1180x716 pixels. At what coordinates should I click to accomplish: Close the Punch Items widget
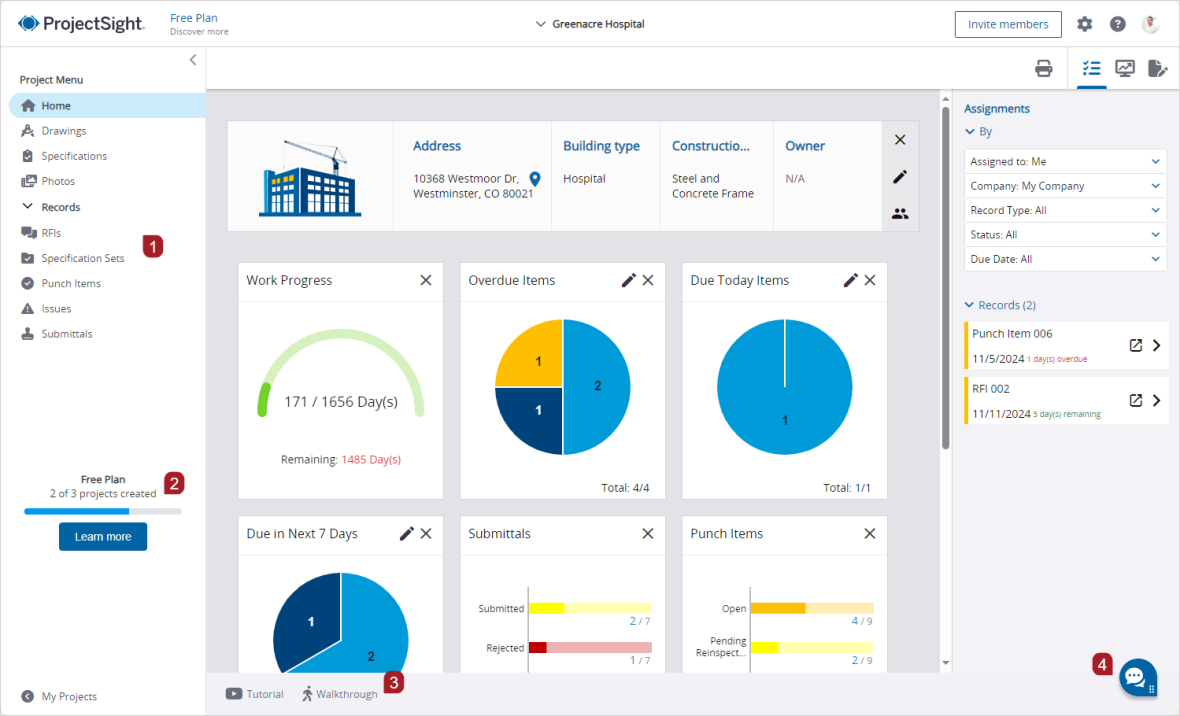pos(870,533)
